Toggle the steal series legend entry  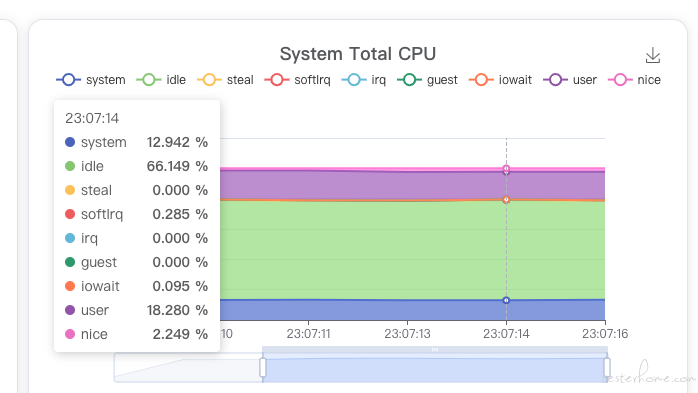(225, 80)
